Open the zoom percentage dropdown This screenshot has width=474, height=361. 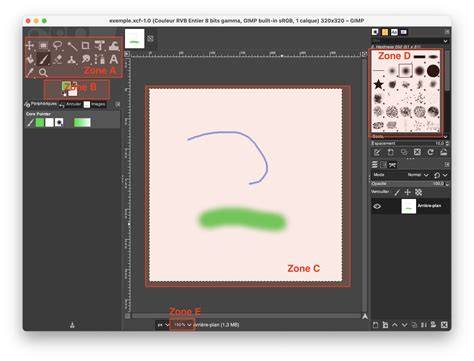click(x=182, y=325)
